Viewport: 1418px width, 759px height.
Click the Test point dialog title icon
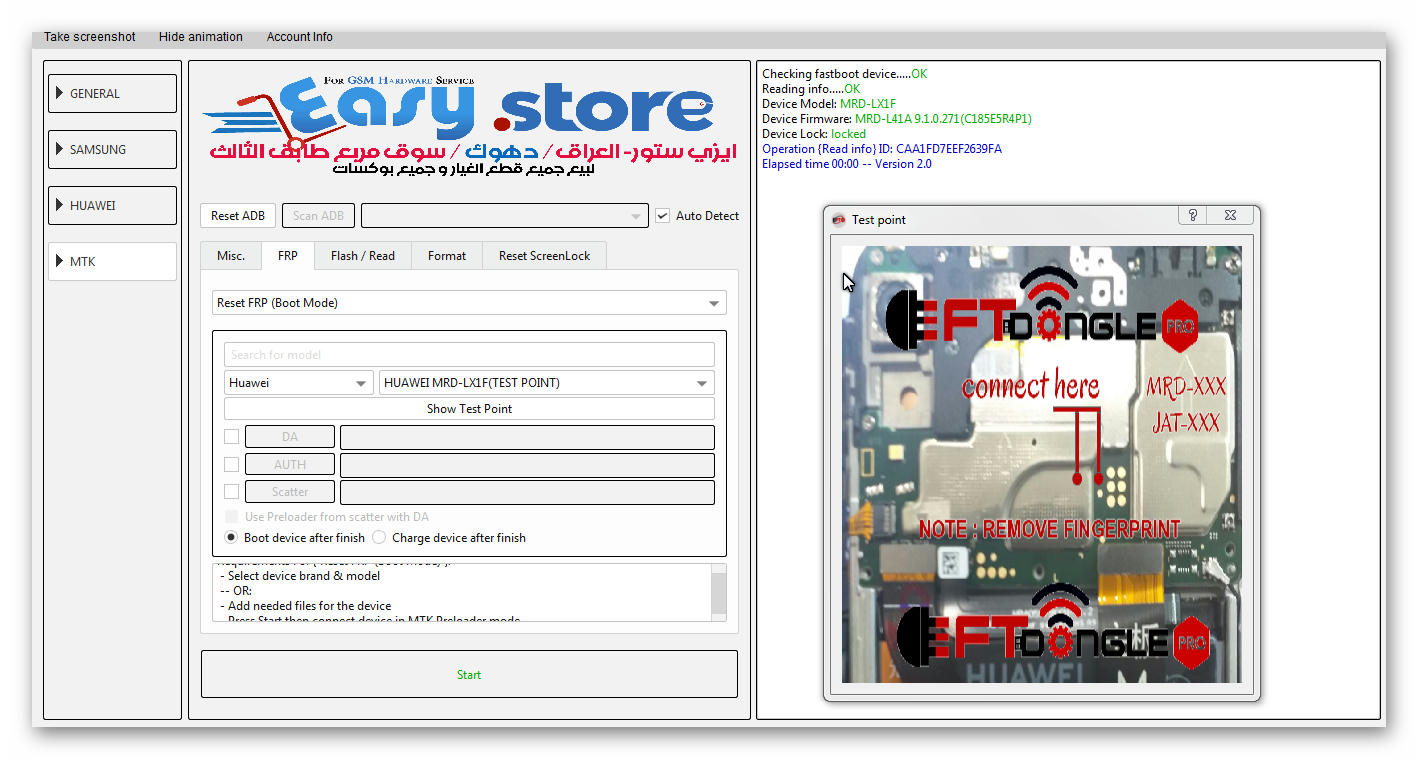click(839, 220)
